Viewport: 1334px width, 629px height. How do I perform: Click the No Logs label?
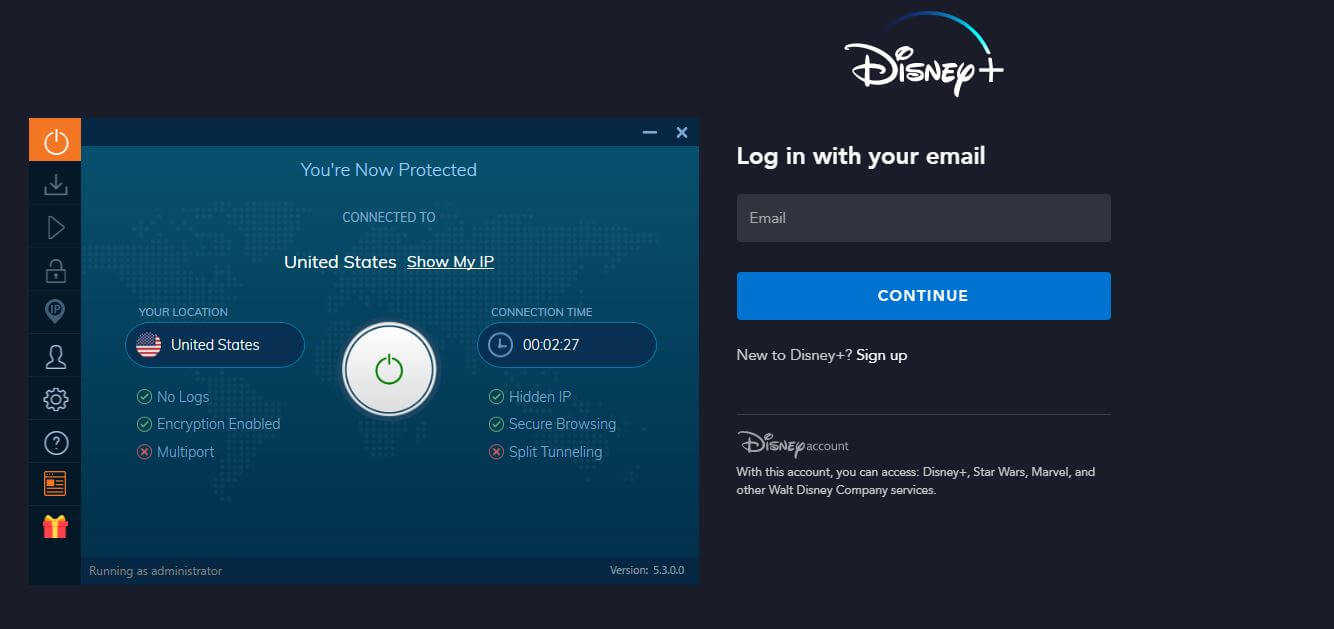tap(183, 397)
